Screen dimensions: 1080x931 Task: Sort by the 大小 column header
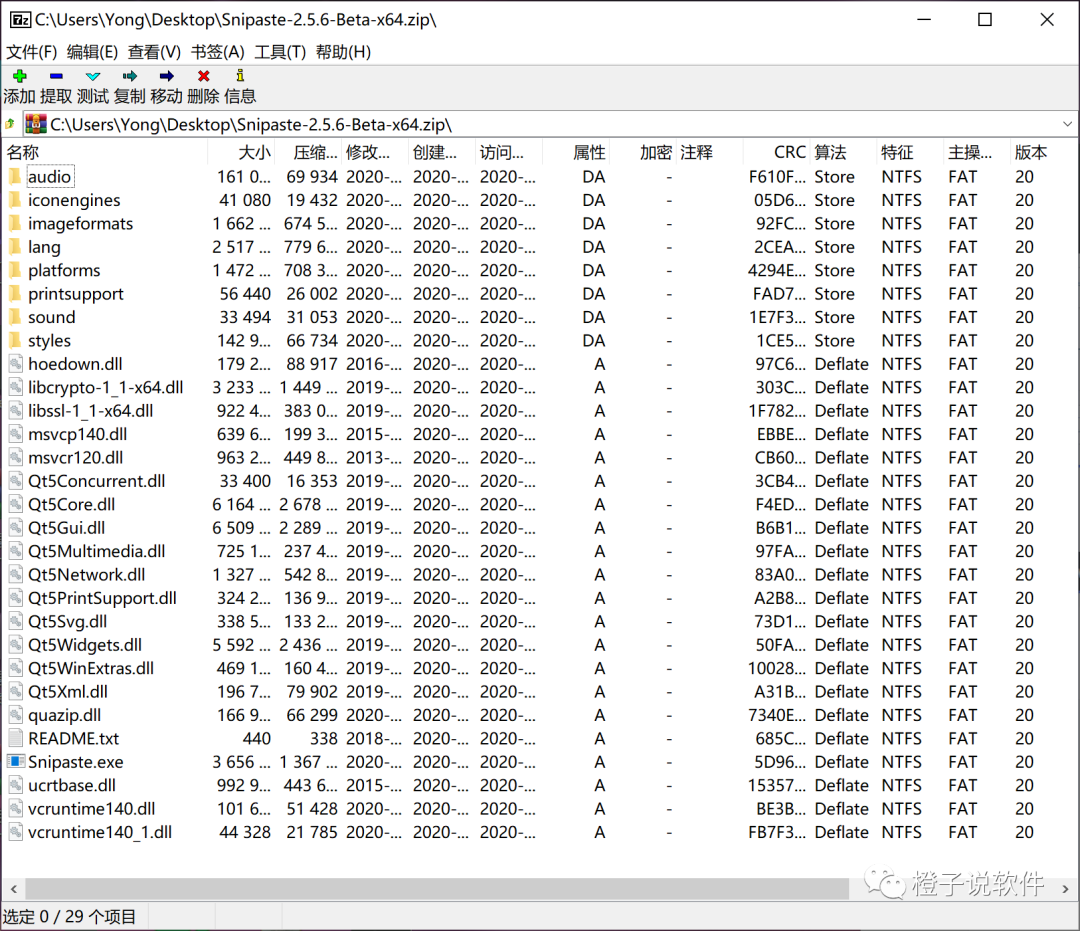pos(241,152)
